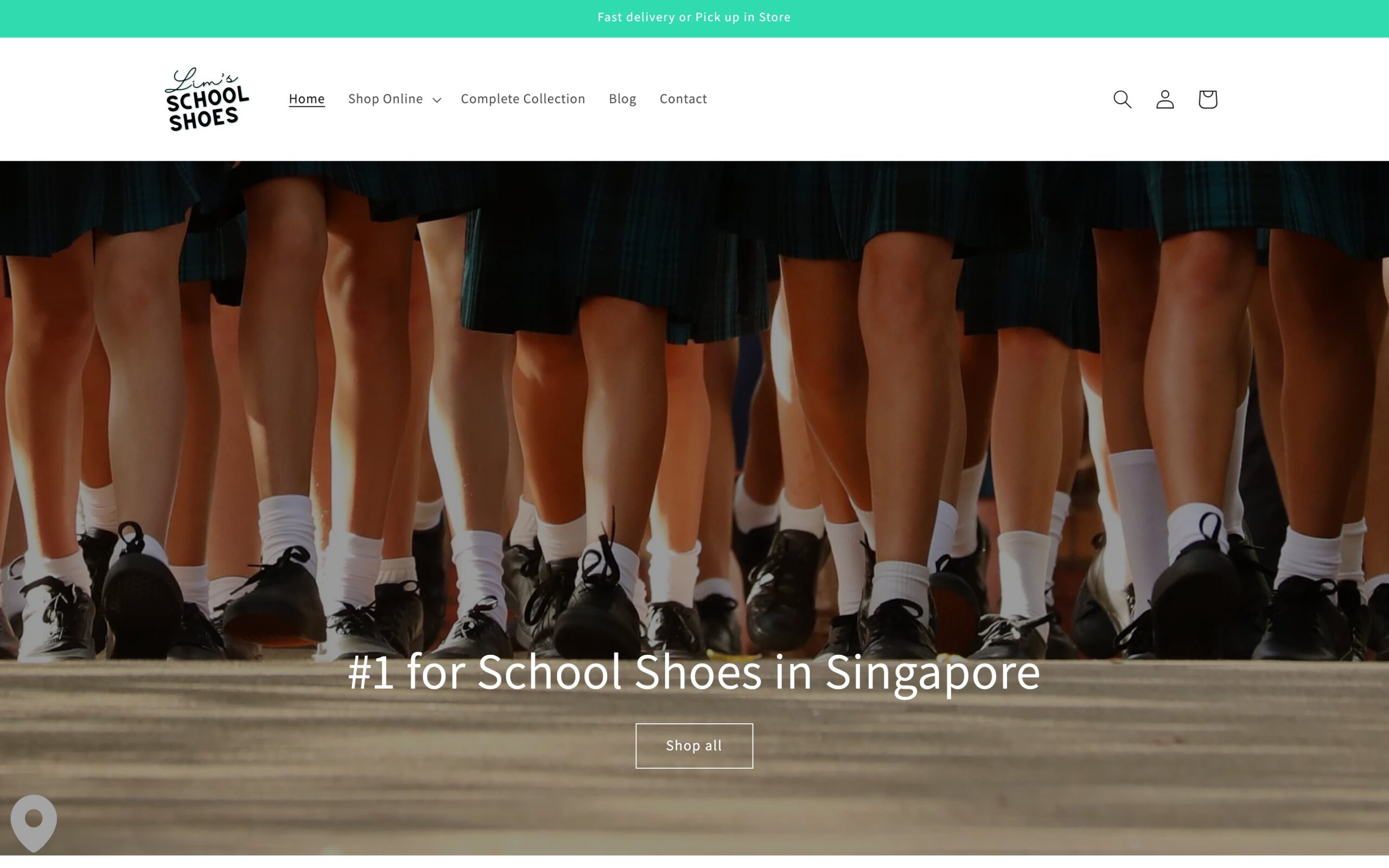This screenshot has height=868, width=1389.
Task: Open the Blog menu item
Action: [622, 99]
